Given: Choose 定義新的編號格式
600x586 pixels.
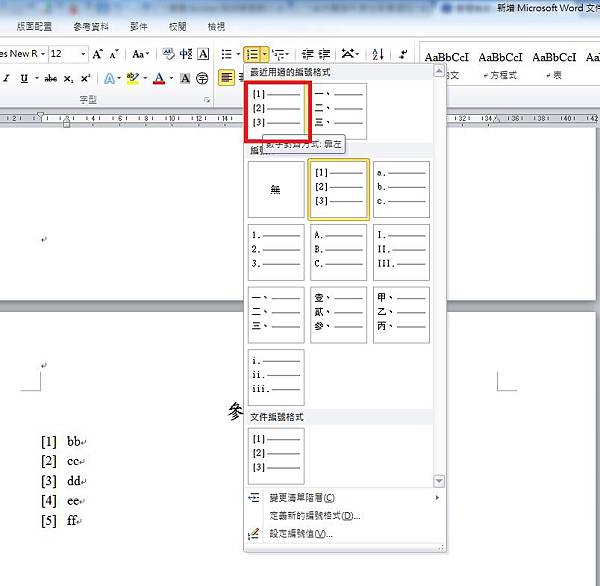Looking at the screenshot, I should click(343, 516).
